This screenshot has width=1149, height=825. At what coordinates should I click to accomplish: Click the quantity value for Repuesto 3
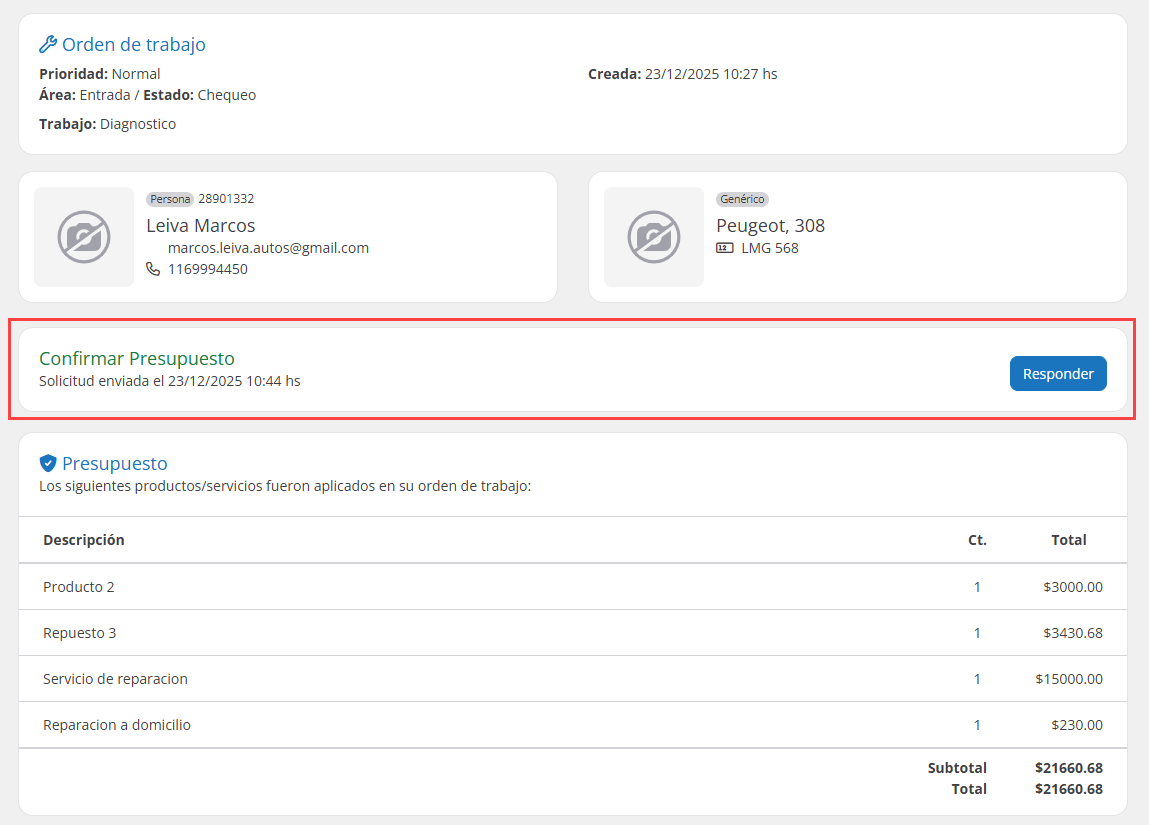977,633
